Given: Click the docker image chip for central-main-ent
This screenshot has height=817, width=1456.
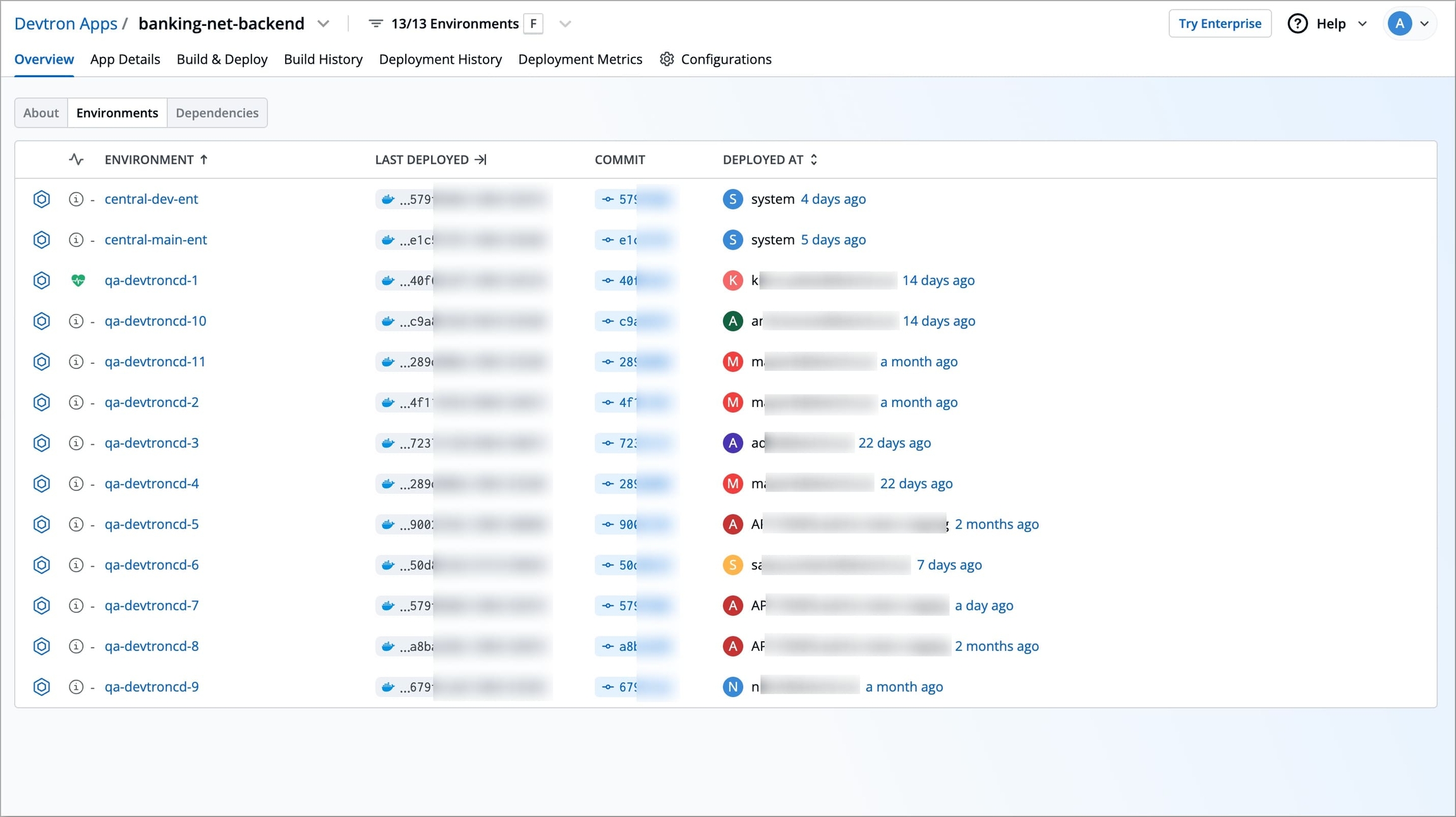Looking at the screenshot, I should tap(463, 240).
